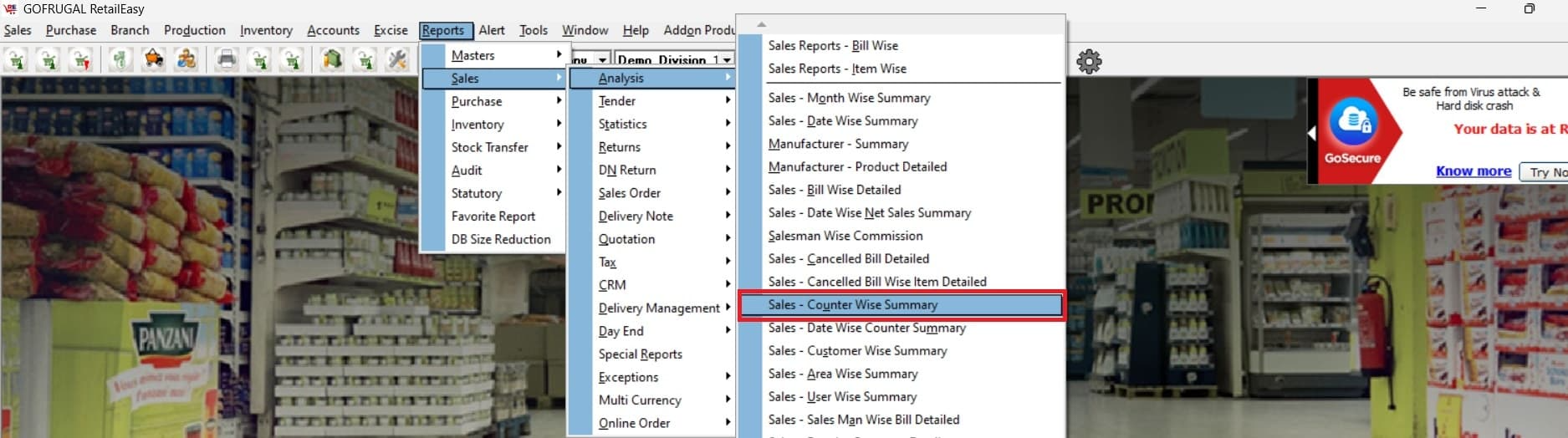This screenshot has width=1568, height=438.
Task: Open the DN Return submenu
Action: click(651, 170)
